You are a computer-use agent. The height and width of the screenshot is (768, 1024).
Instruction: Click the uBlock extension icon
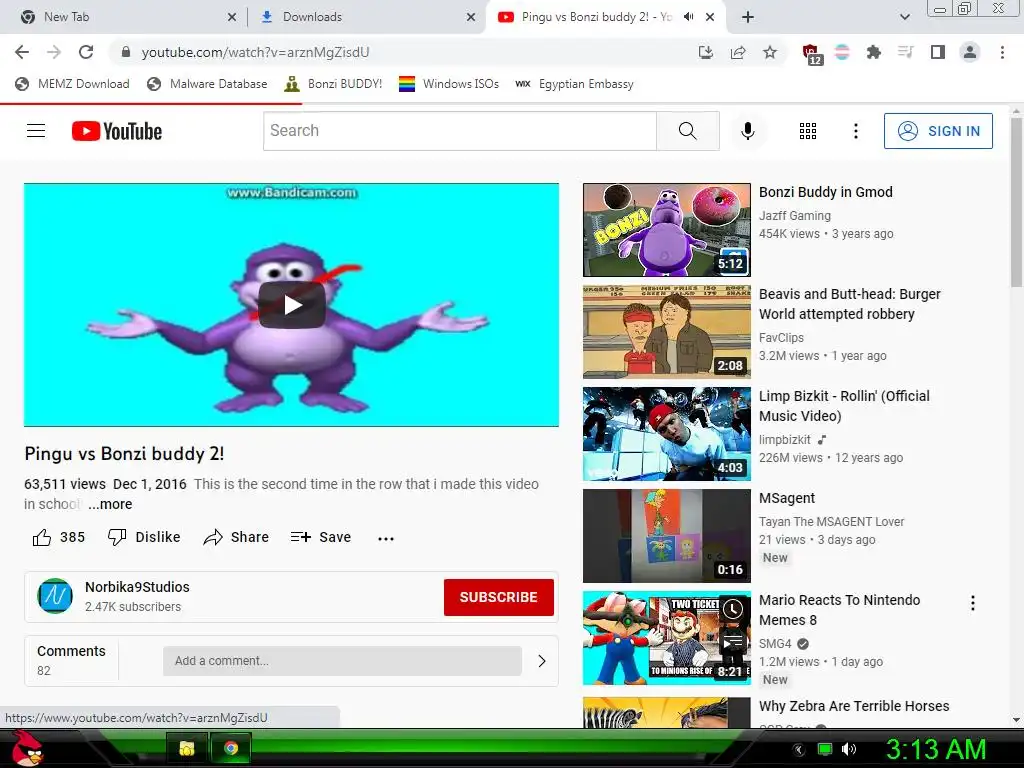click(x=811, y=54)
